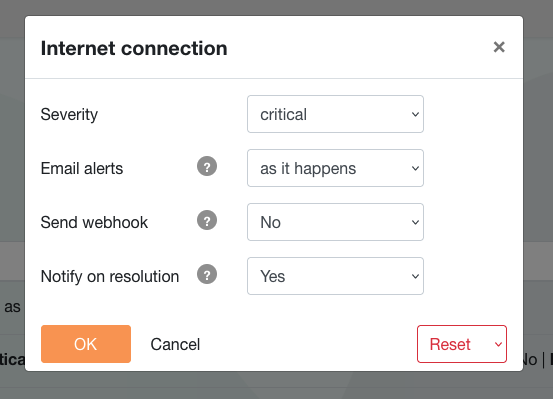Expand the Reset button's chevron arrow
Viewport: 553px width, 399px height.
pos(498,344)
